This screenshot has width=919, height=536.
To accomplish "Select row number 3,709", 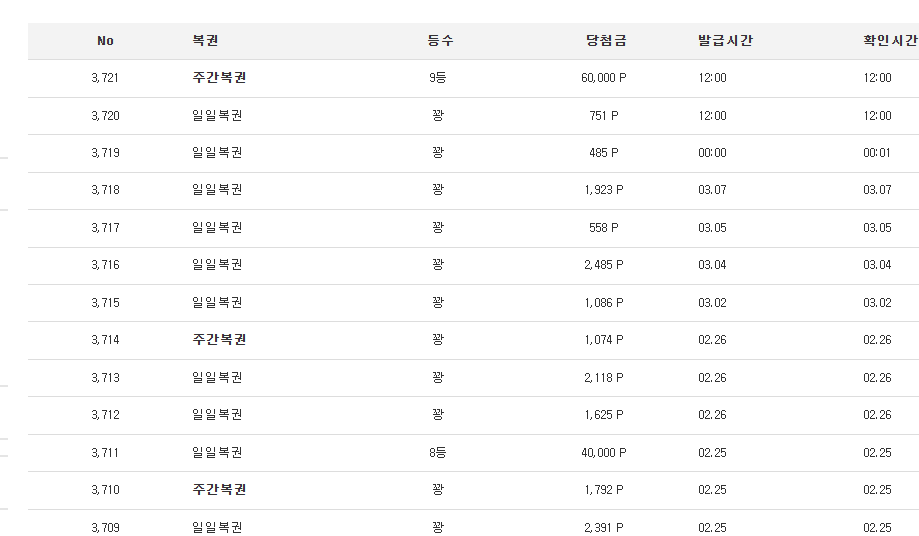I will point(105,528).
